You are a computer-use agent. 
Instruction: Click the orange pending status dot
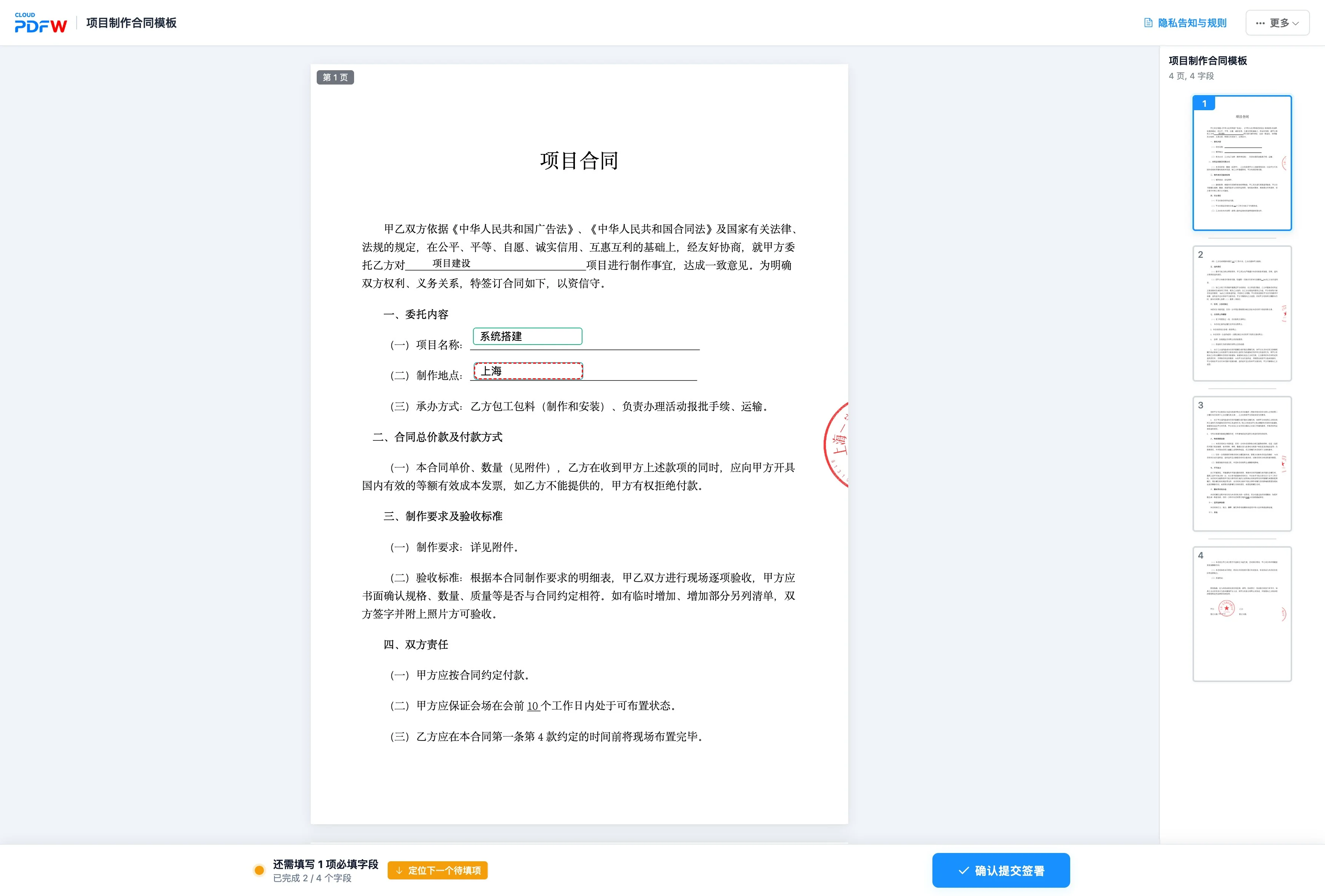(259, 870)
